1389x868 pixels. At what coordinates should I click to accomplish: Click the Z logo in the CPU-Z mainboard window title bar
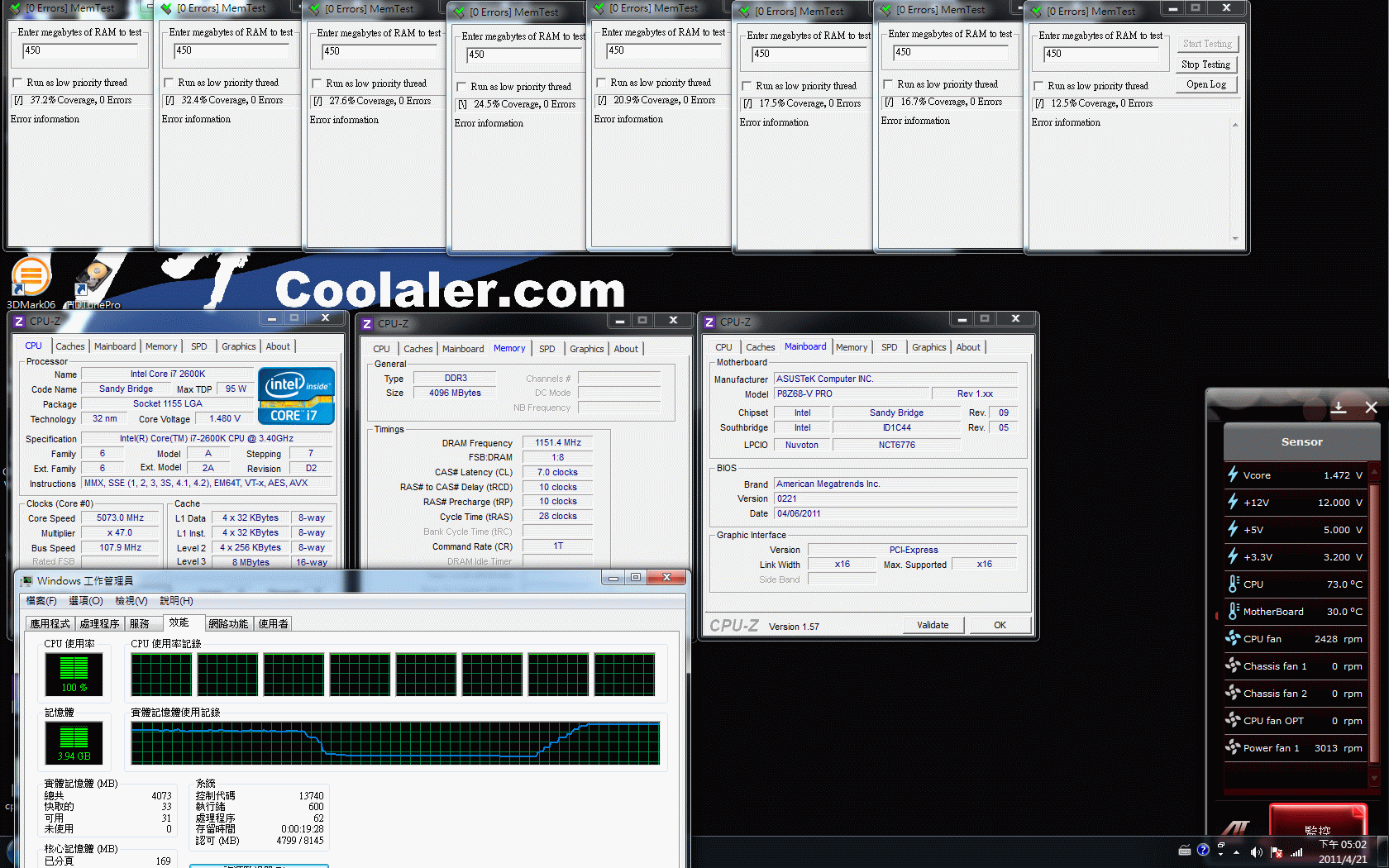(x=709, y=322)
